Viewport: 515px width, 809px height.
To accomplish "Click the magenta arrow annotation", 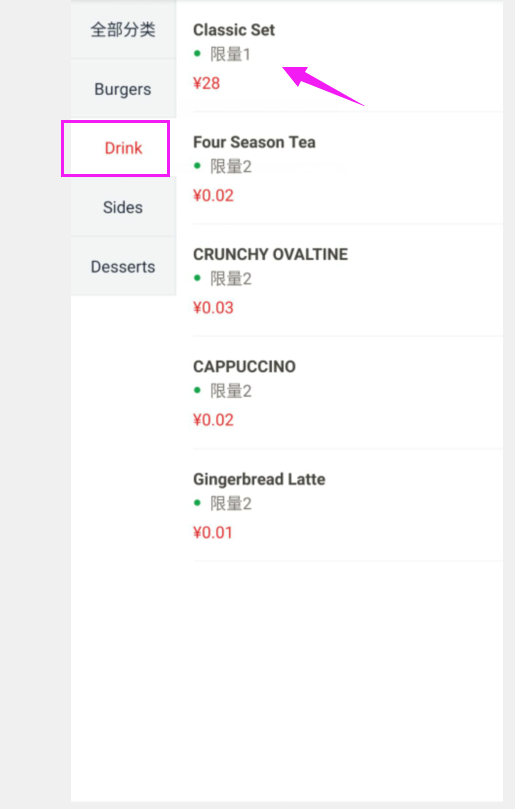I will pos(323,86).
